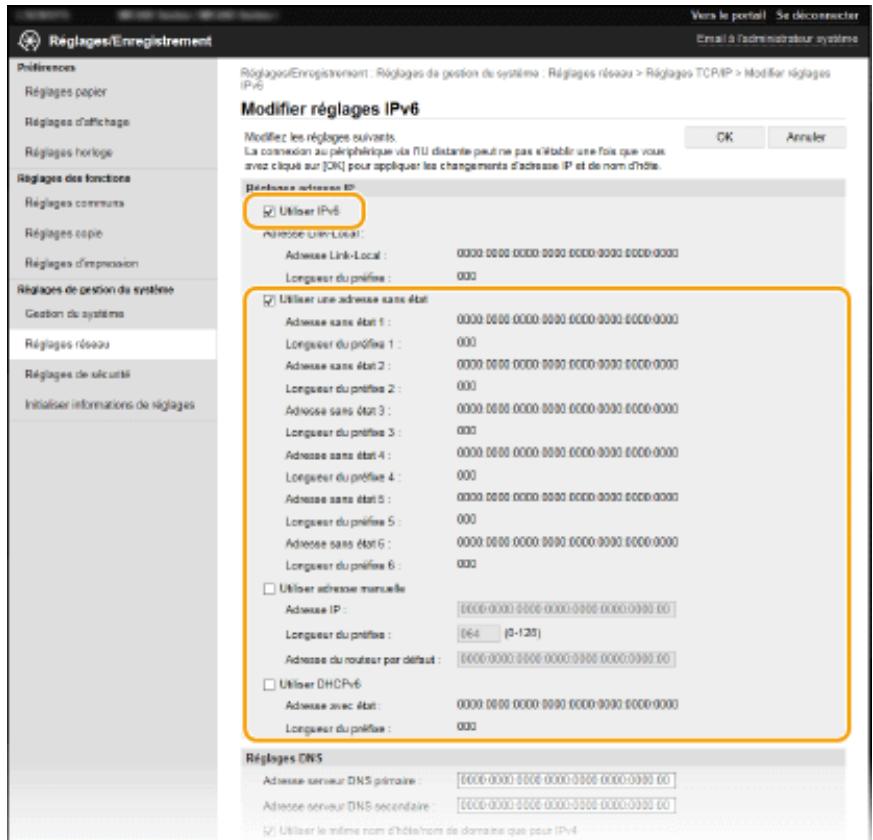This screenshot has width=873, height=840.
Task: Open Réglages d'impression menu item
Action: pos(81,263)
